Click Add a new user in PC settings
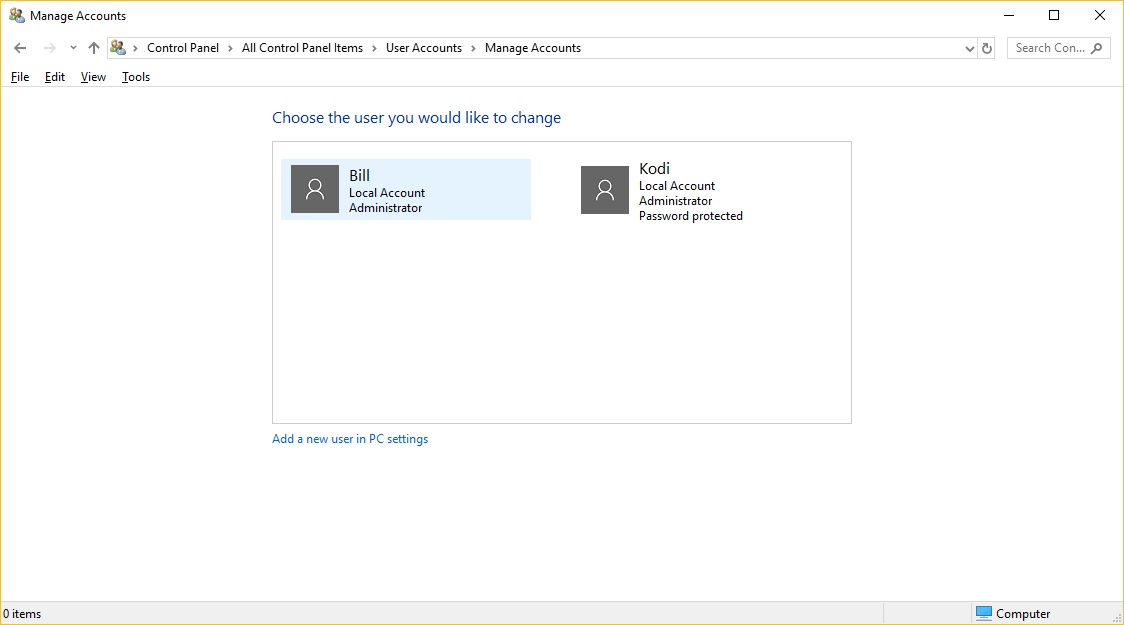This screenshot has width=1124, height=625. 350,439
